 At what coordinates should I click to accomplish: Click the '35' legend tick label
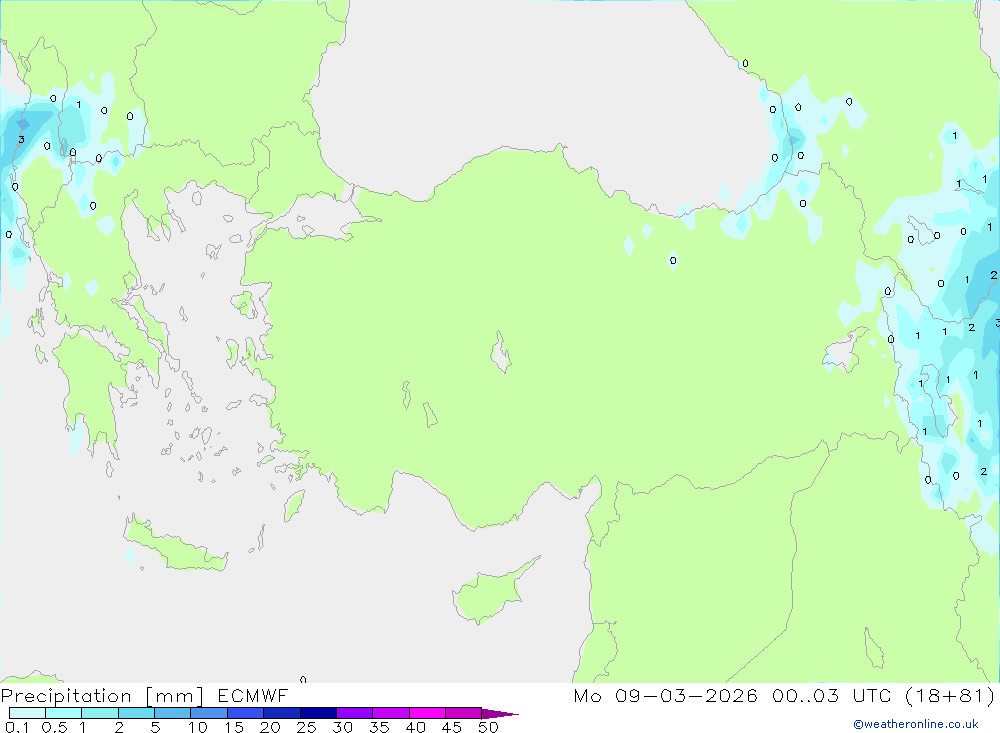(379, 727)
